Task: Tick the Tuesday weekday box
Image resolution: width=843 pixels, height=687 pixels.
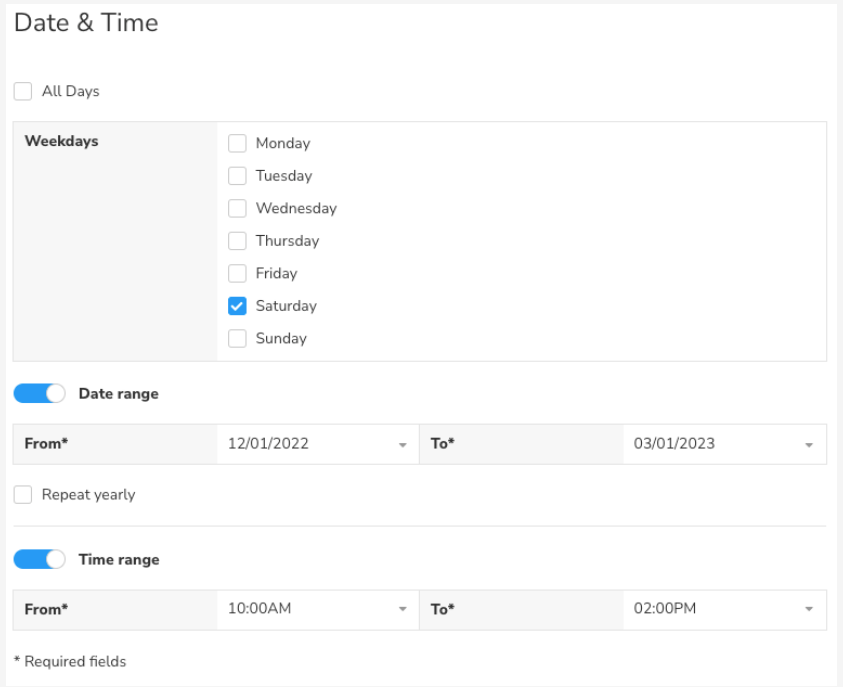Action: [x=237, y=176]
